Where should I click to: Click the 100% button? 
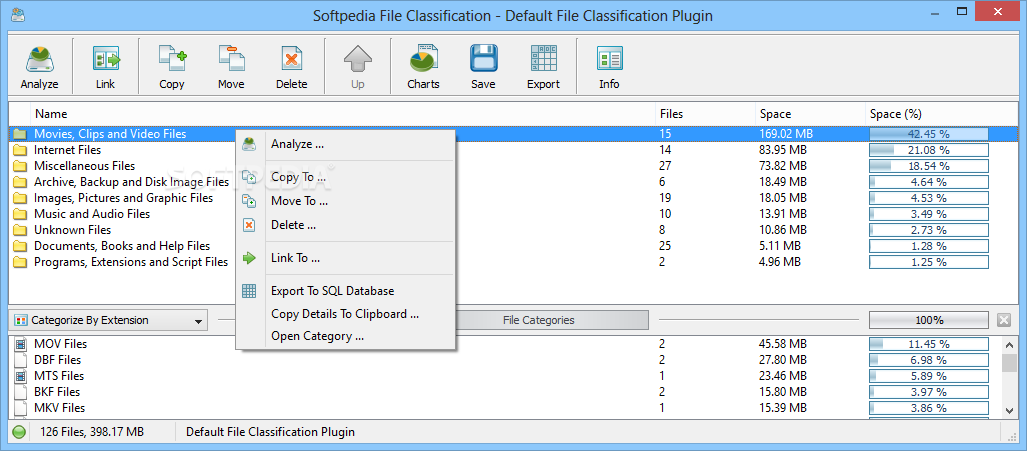(x=929, y=320)
